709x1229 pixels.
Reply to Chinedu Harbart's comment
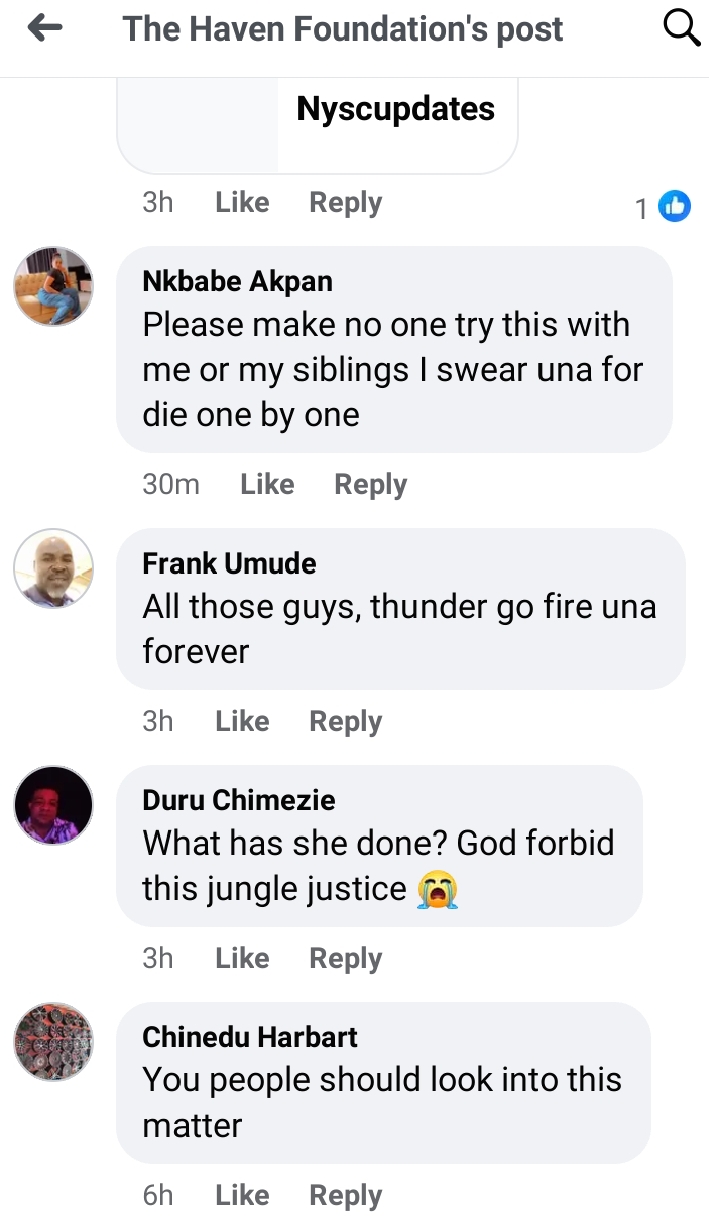[345, 1196]
